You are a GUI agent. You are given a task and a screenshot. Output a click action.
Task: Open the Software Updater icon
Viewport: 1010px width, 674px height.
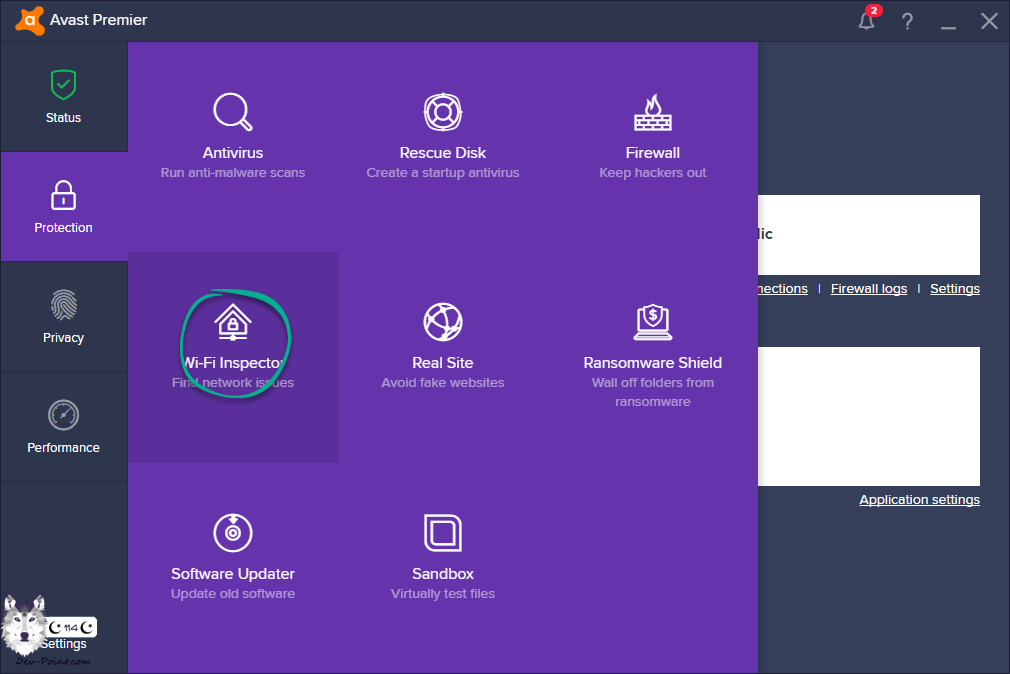tap(233, 533)
